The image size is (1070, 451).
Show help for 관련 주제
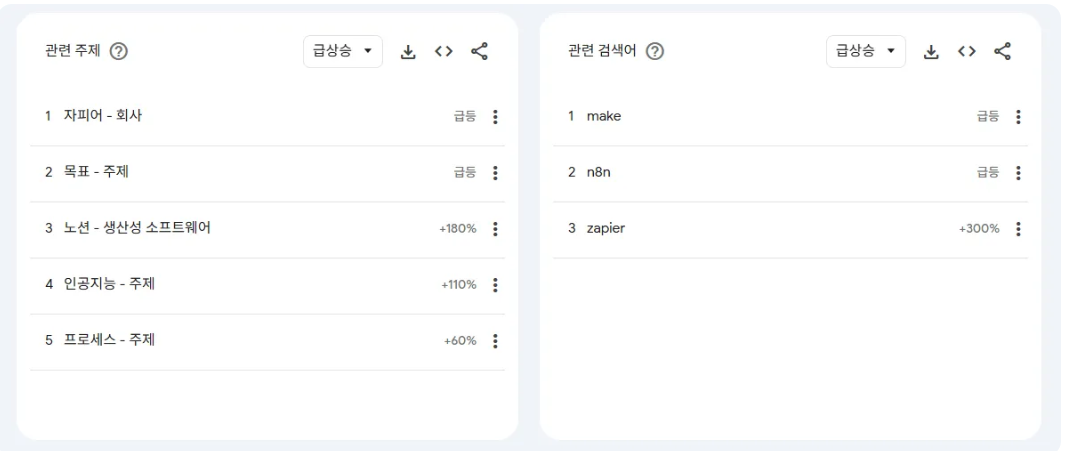[119, 51]
